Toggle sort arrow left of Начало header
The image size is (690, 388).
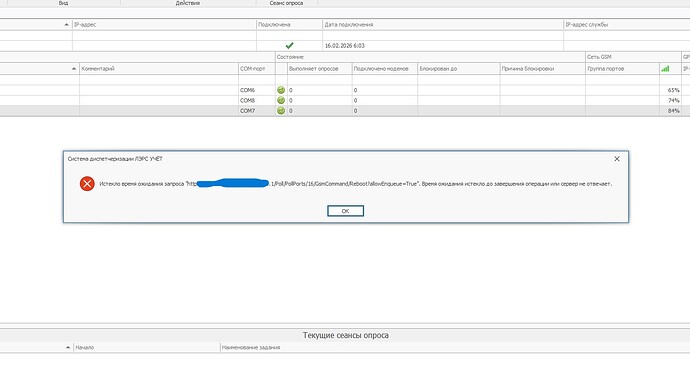tap(68, 347)
